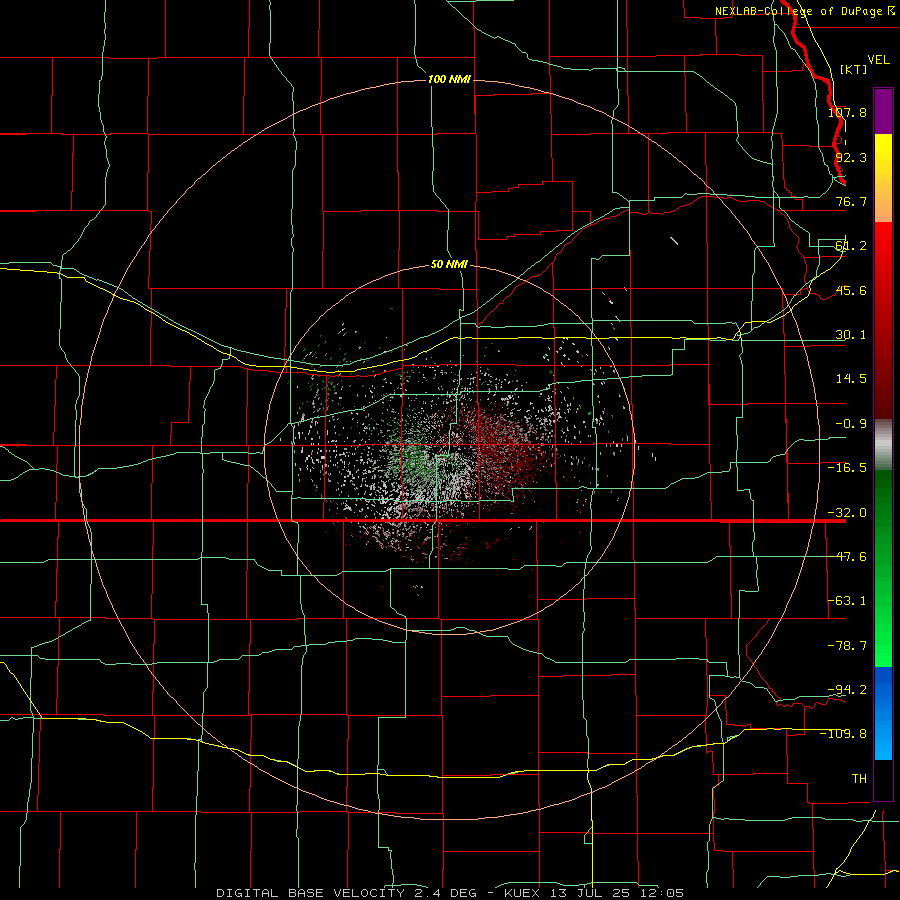Click the red segment of the velocity color bar
Screen dimensions: 900x900
[883, 320]
